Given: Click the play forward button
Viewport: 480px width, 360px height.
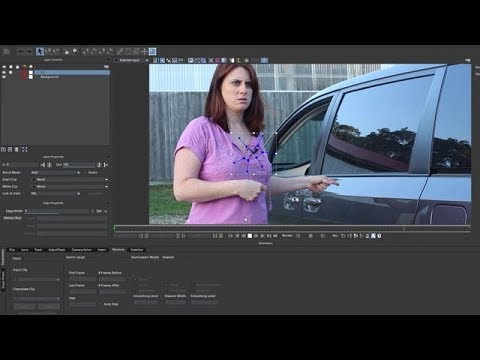Looking at the screenshot, I should pyautogui.click(x=262, y=236).
